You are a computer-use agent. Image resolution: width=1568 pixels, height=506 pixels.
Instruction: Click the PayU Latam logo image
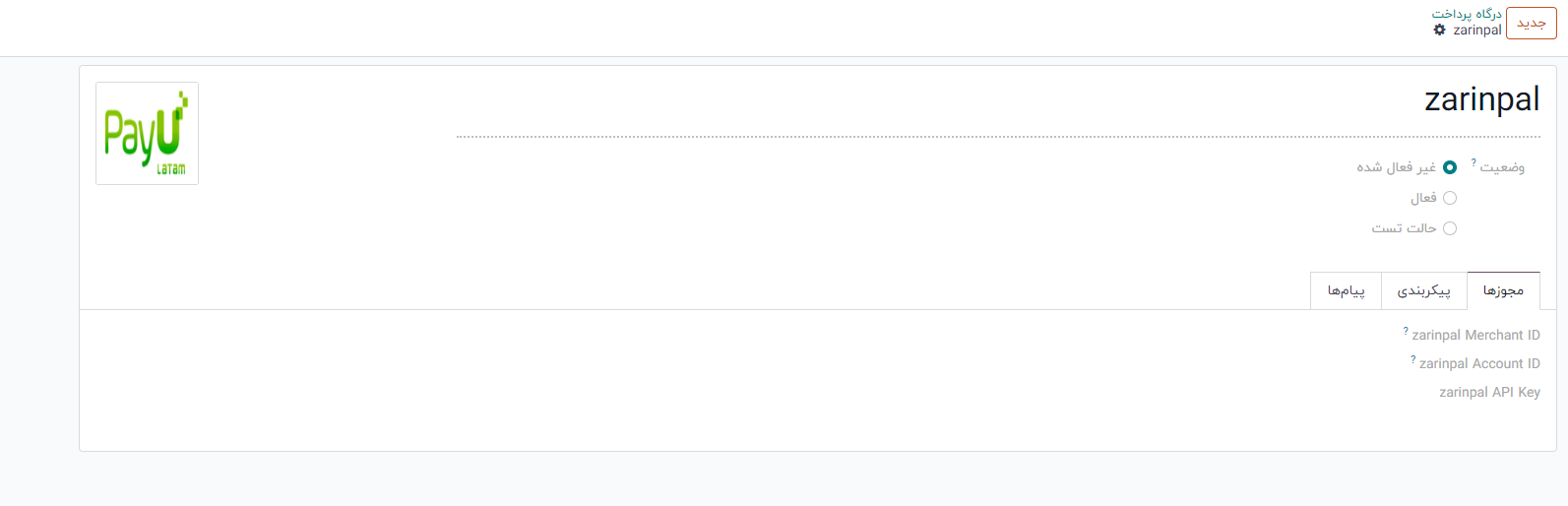147,133
